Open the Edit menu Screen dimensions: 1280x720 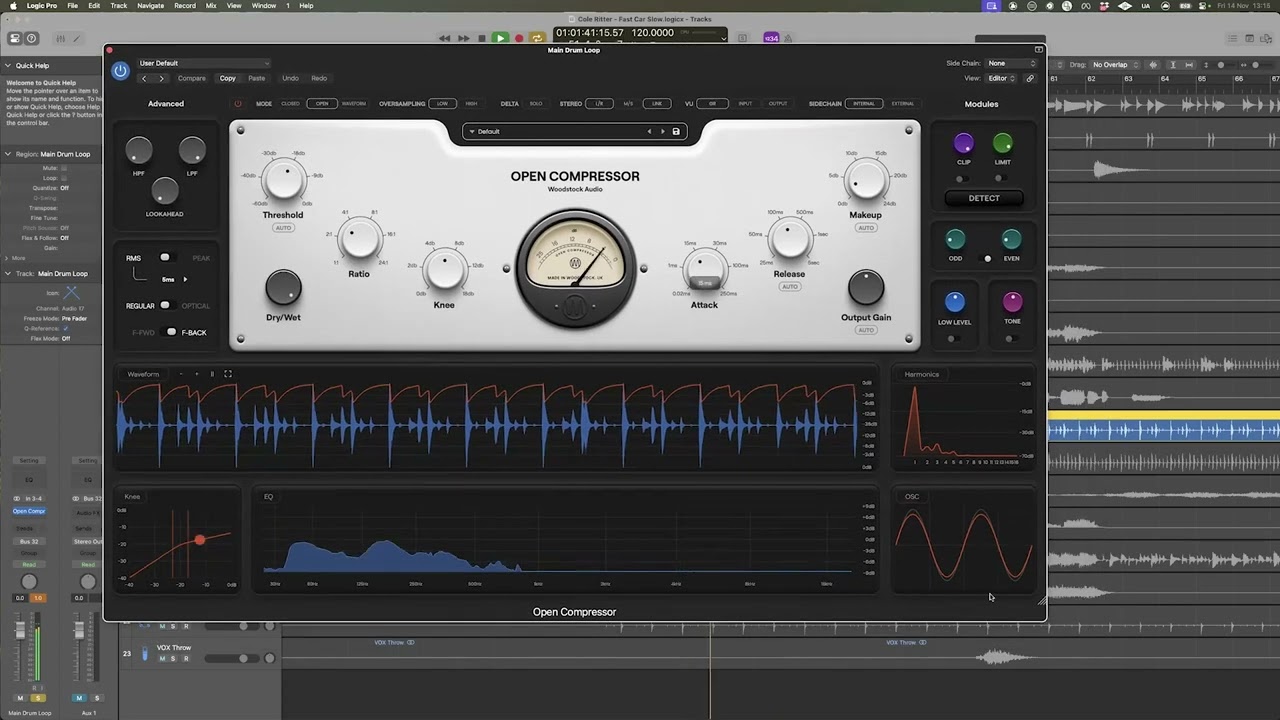click(94, 6)
